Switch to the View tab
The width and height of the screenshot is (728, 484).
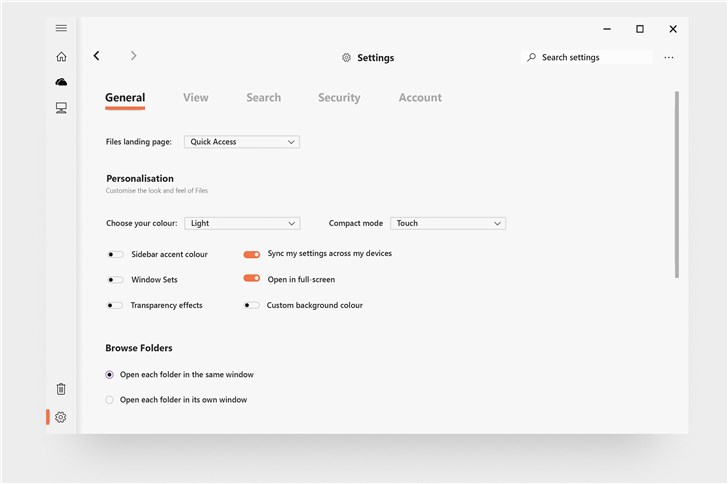pyautogui.click(x=196, y=98)
